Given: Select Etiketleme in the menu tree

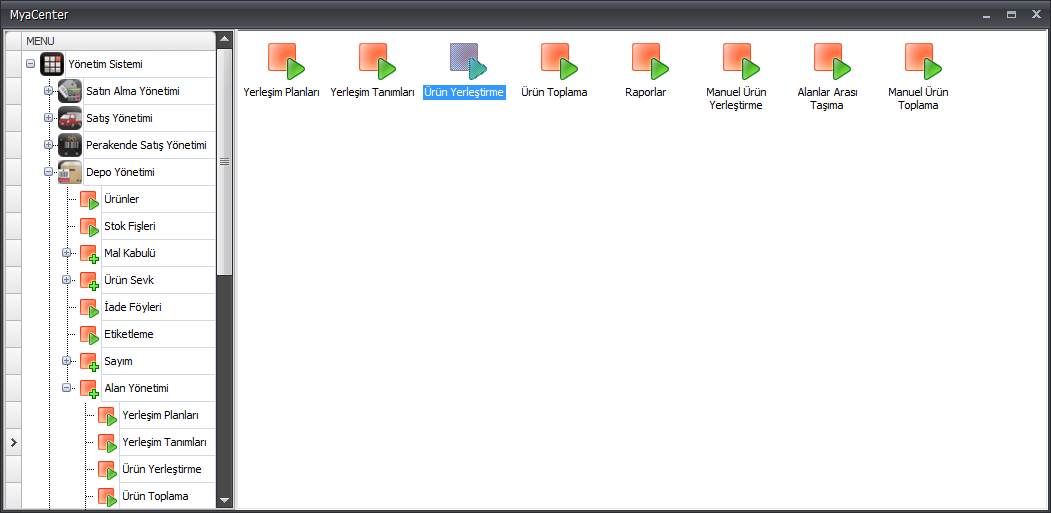Looking at the screenshot, I should tap(129, 334).
